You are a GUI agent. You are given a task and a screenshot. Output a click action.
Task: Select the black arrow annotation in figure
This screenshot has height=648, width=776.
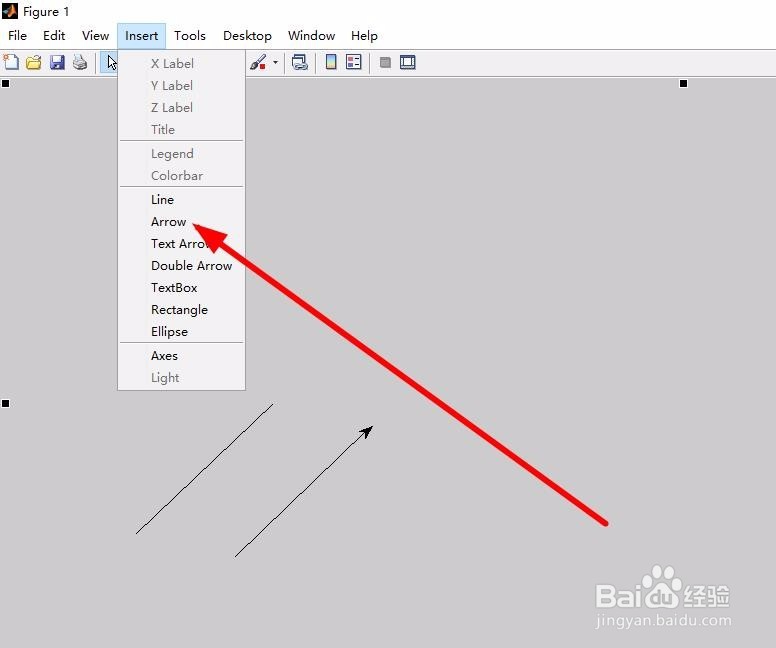coord(303,492)
